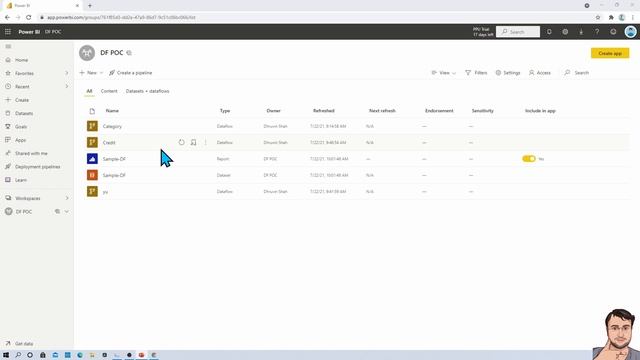The image size is (640, 360).
Task: Expand the Workspaces flyout chevron
Action: click(67, 198)
